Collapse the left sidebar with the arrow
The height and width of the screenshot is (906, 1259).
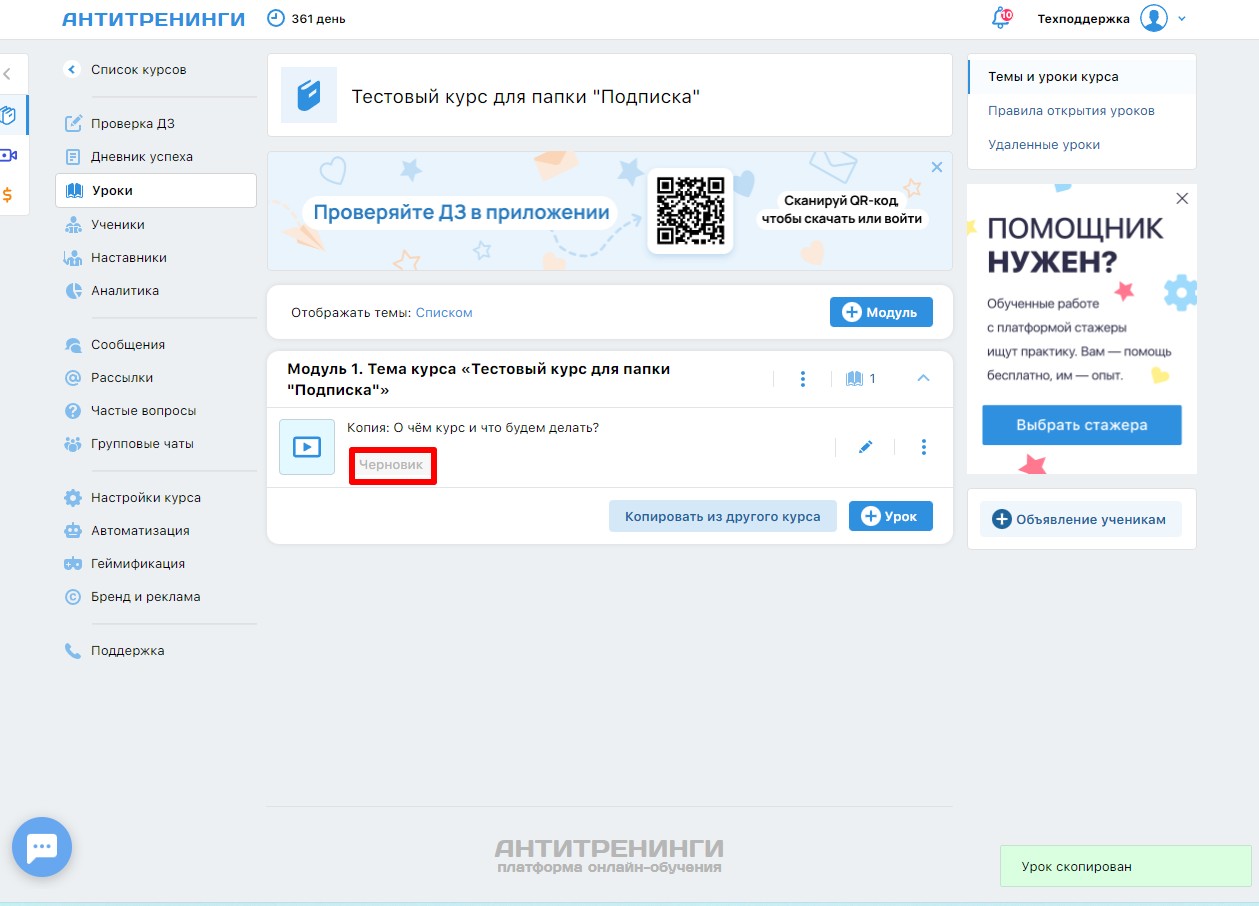[8, 73]
